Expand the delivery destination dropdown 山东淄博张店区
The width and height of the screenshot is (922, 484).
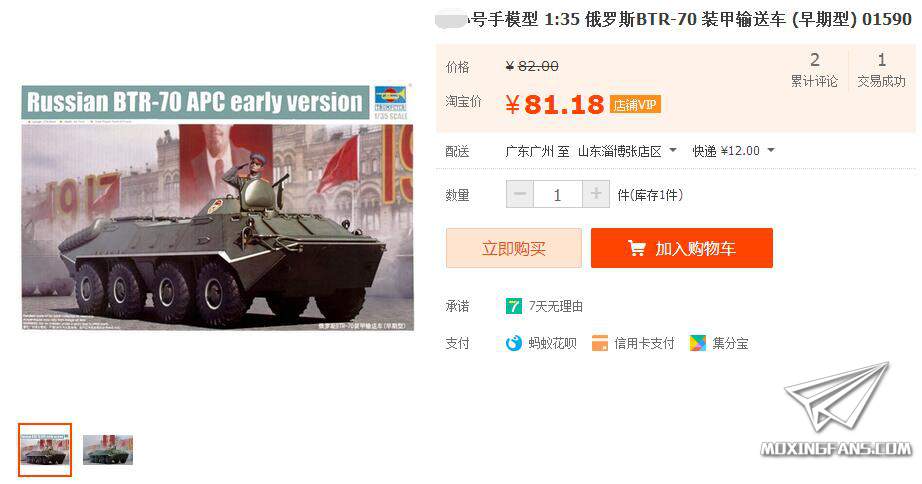627,151
